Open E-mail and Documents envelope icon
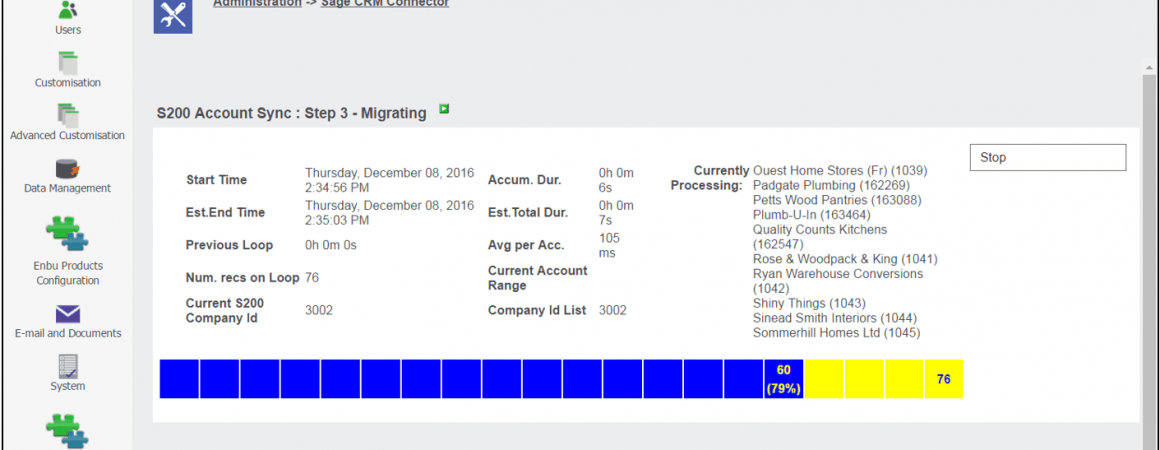Image resolution: width=1160 pixels, height=450 pixels. [68, 314]
